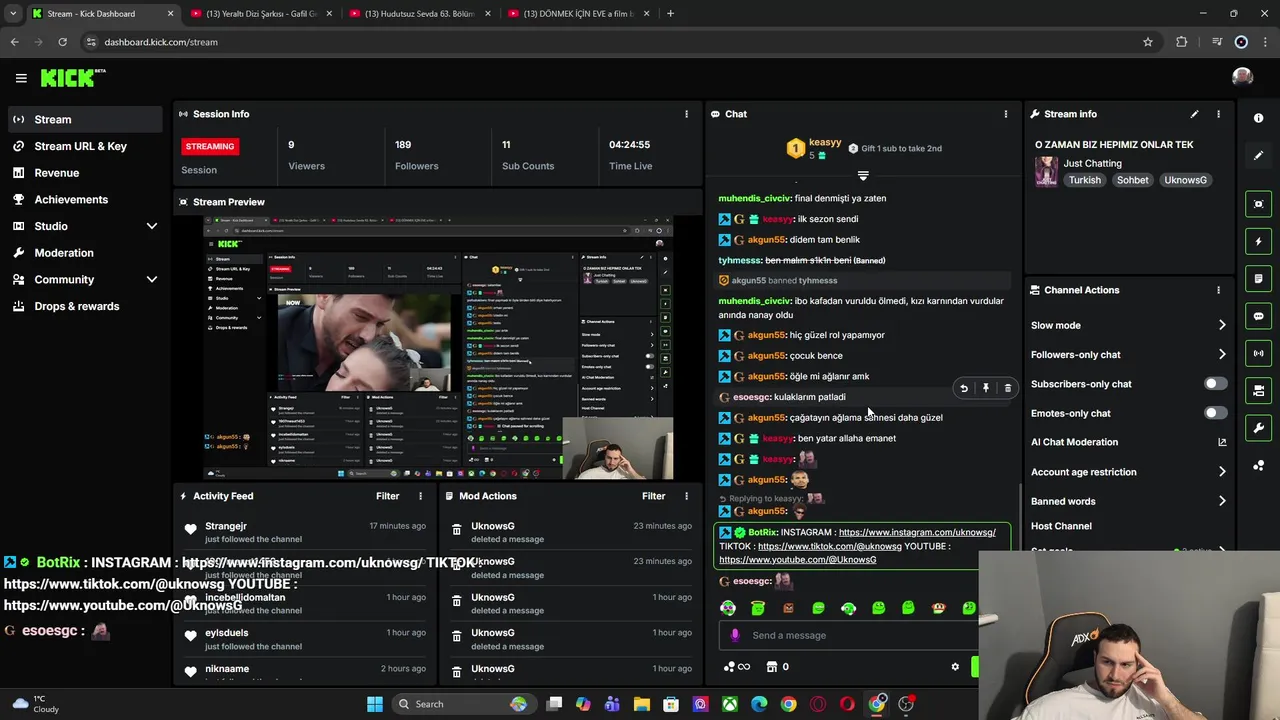This screenshot has width=1280, height=720.
Task: Open the browser tab search dropdown
Action: pyautogui.click(x=13, y=14)
